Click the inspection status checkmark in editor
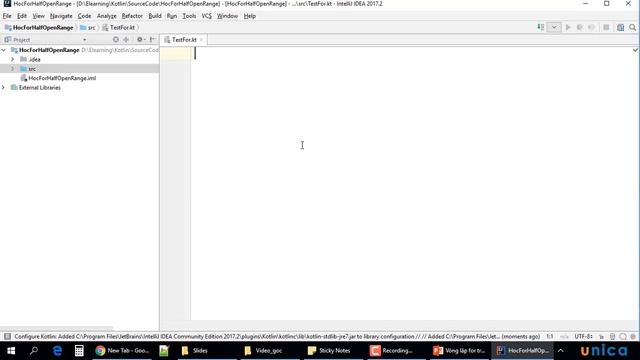The height and width of the screenshot is (360, 640). coord(636,50)
